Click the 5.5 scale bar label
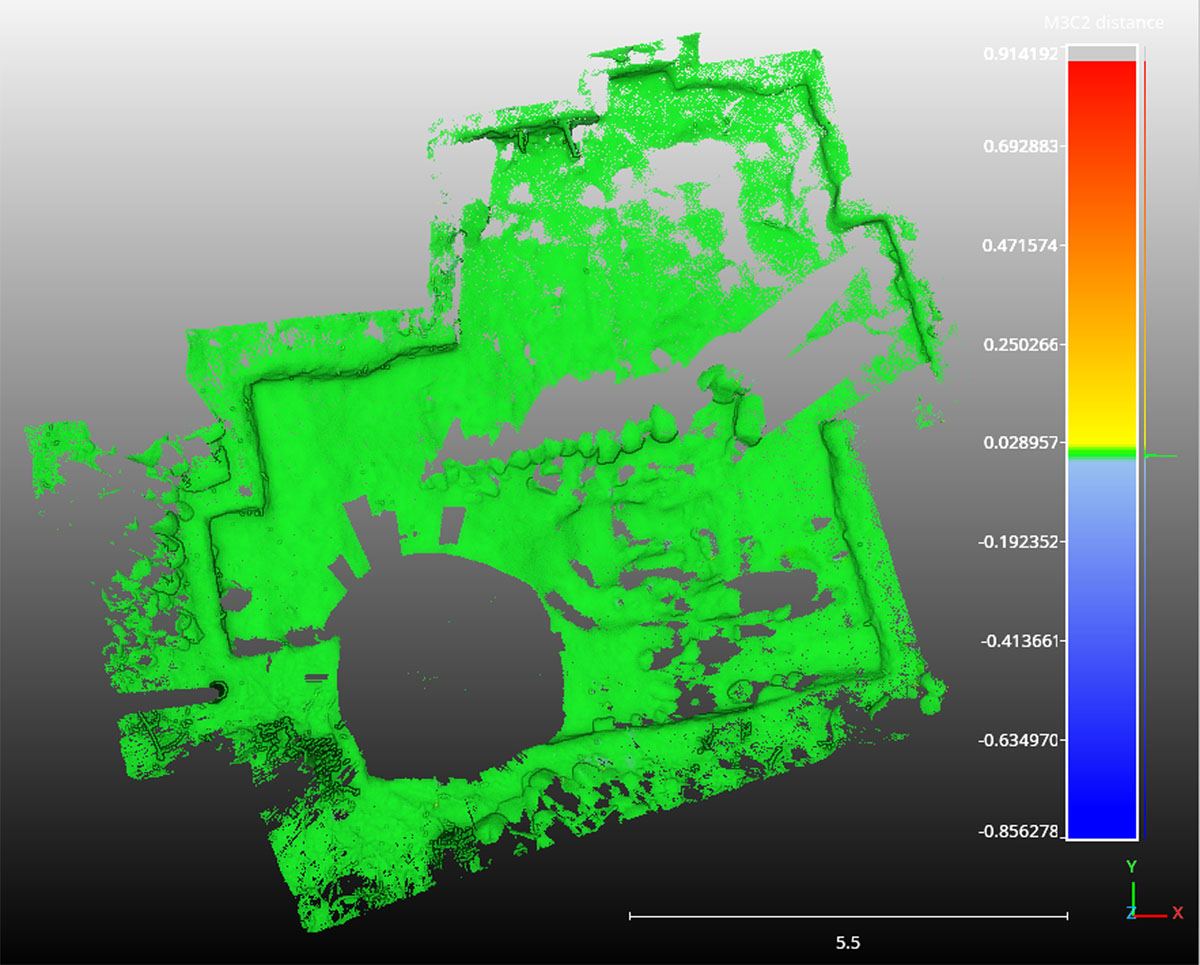Screen dimensions: 1200x965 848,942
